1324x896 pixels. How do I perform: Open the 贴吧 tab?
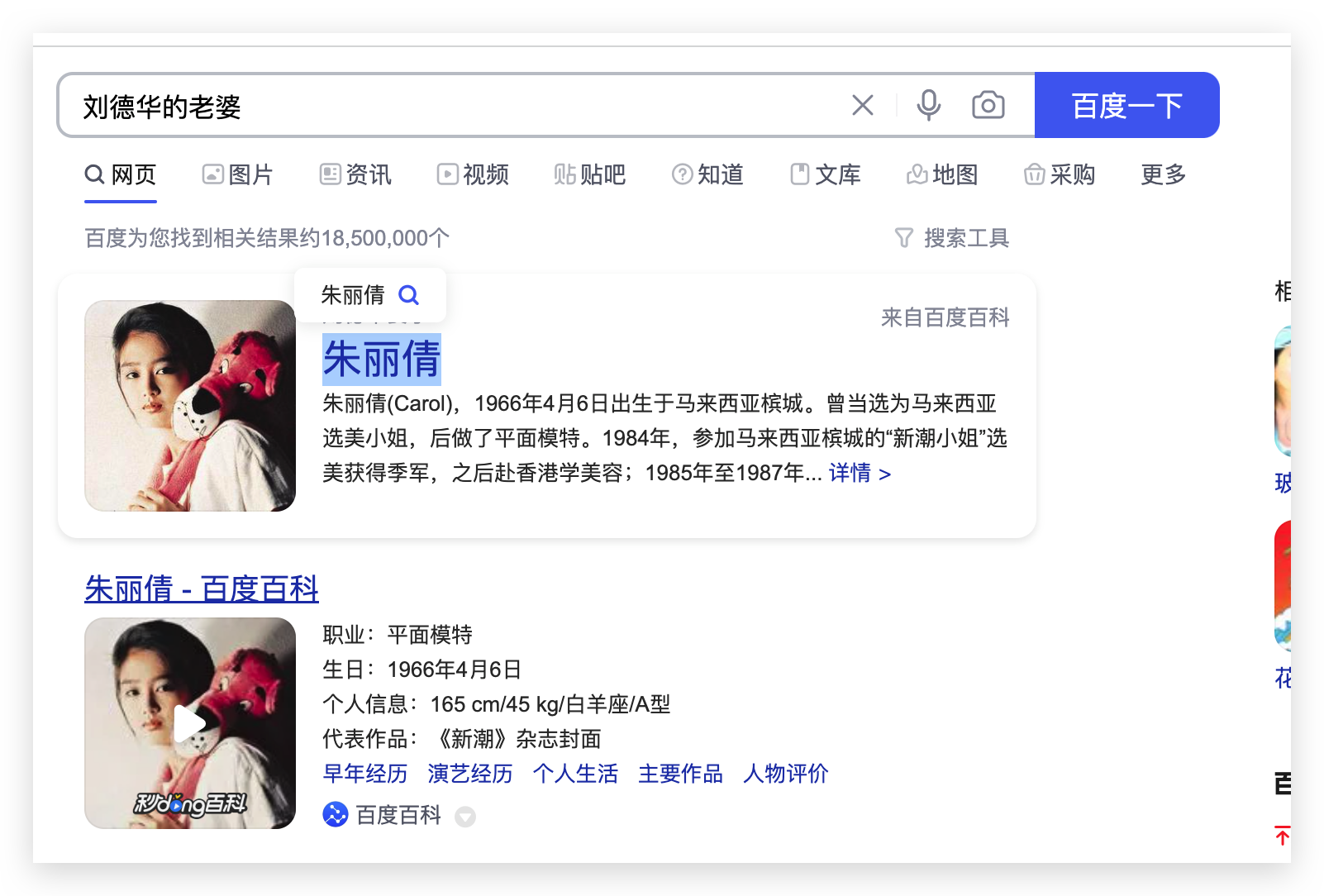(590, 174)
